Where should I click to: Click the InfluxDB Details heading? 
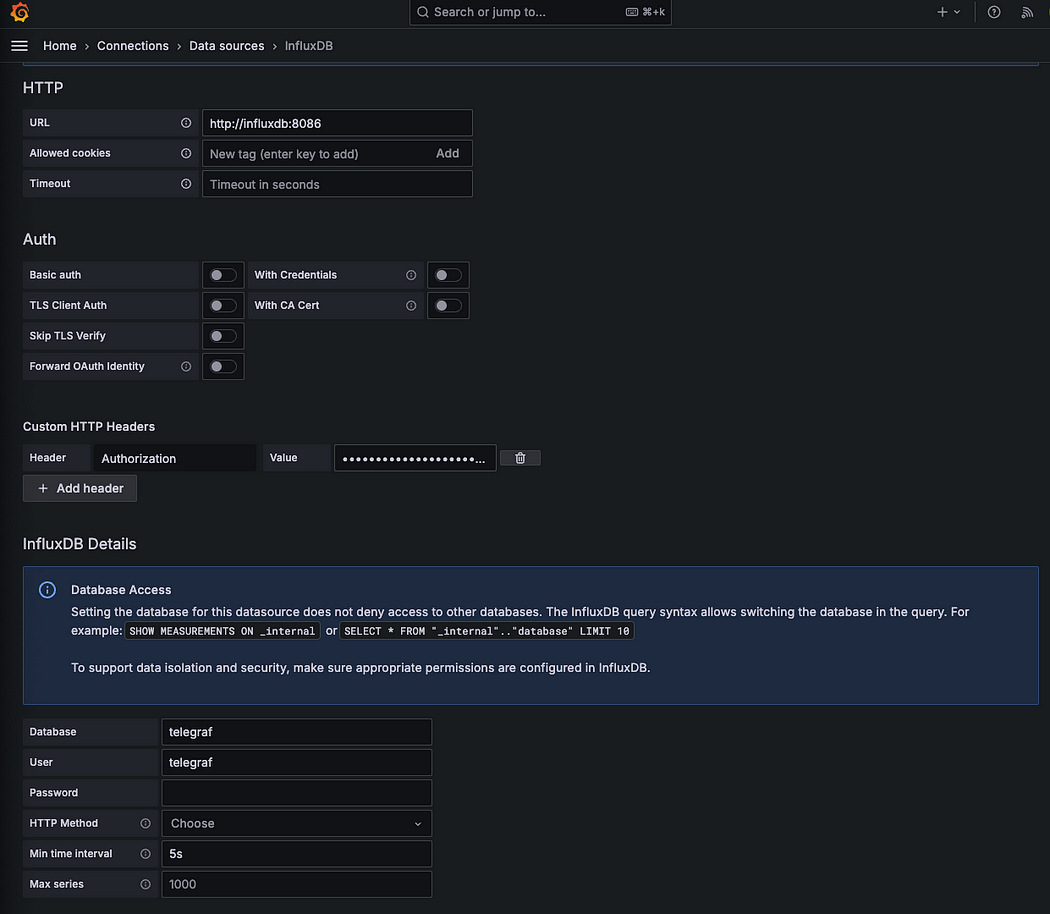(80, 544)
